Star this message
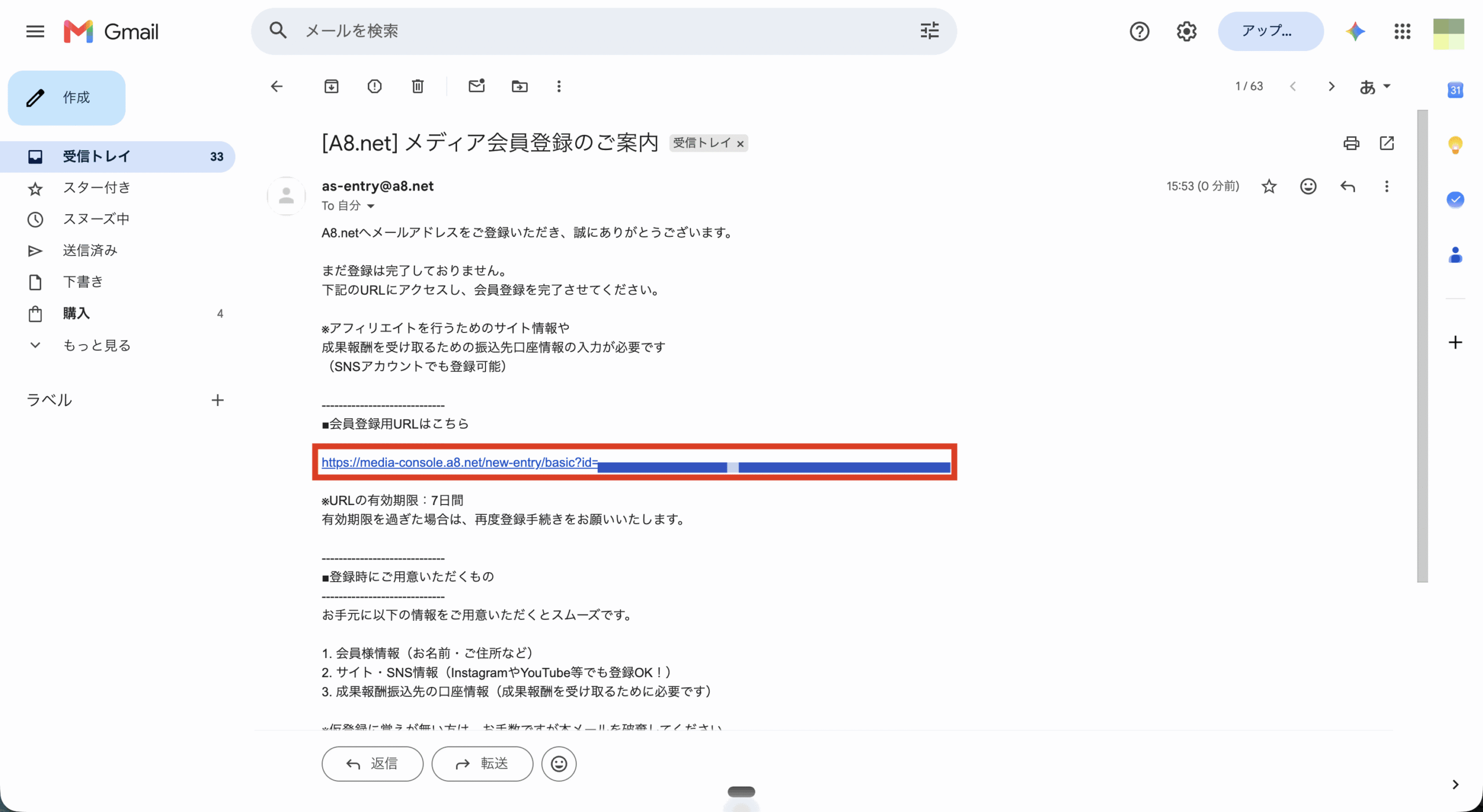 point(1269,186)
